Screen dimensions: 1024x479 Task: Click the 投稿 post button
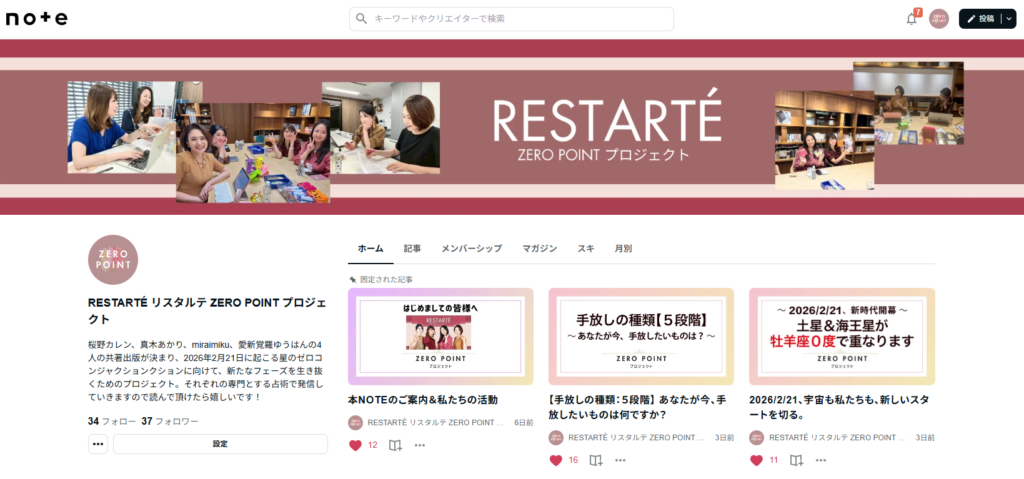(x=982, y=19)
